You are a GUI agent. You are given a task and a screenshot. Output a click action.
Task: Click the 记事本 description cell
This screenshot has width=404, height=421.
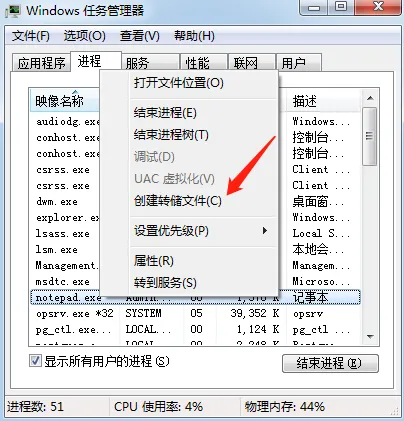[x=310, y=297]
